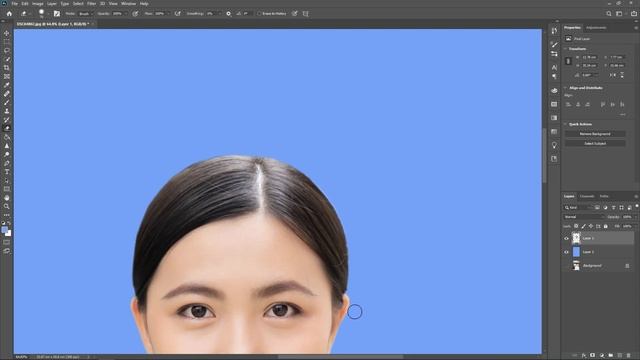The height and width of the screenshot is (360, 640).
Task: Click the vertical canvas scrollbar
Action: (x=544, y=155)
